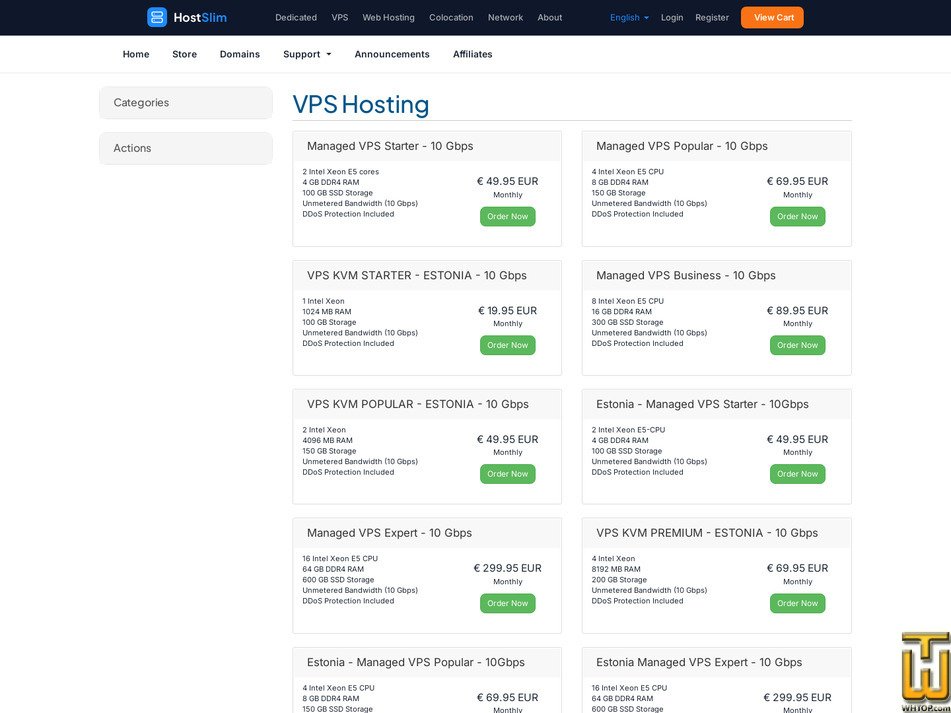The image size is (951, 713).
Task: Go to Home in secondary navigation
Action: click(136, 54)
